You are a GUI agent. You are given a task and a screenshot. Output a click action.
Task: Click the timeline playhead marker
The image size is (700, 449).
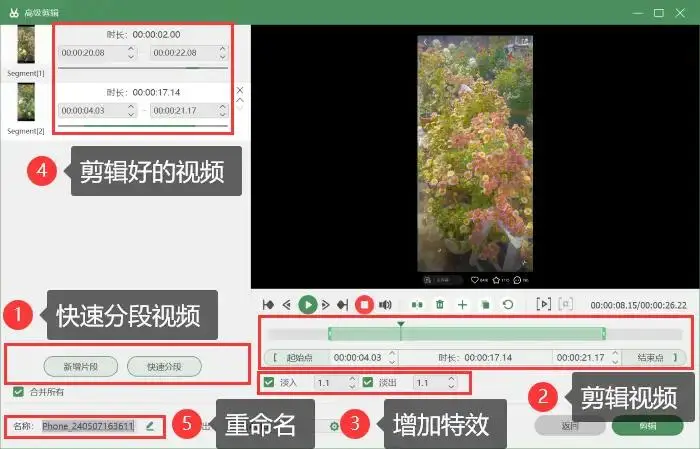point(401,324)
